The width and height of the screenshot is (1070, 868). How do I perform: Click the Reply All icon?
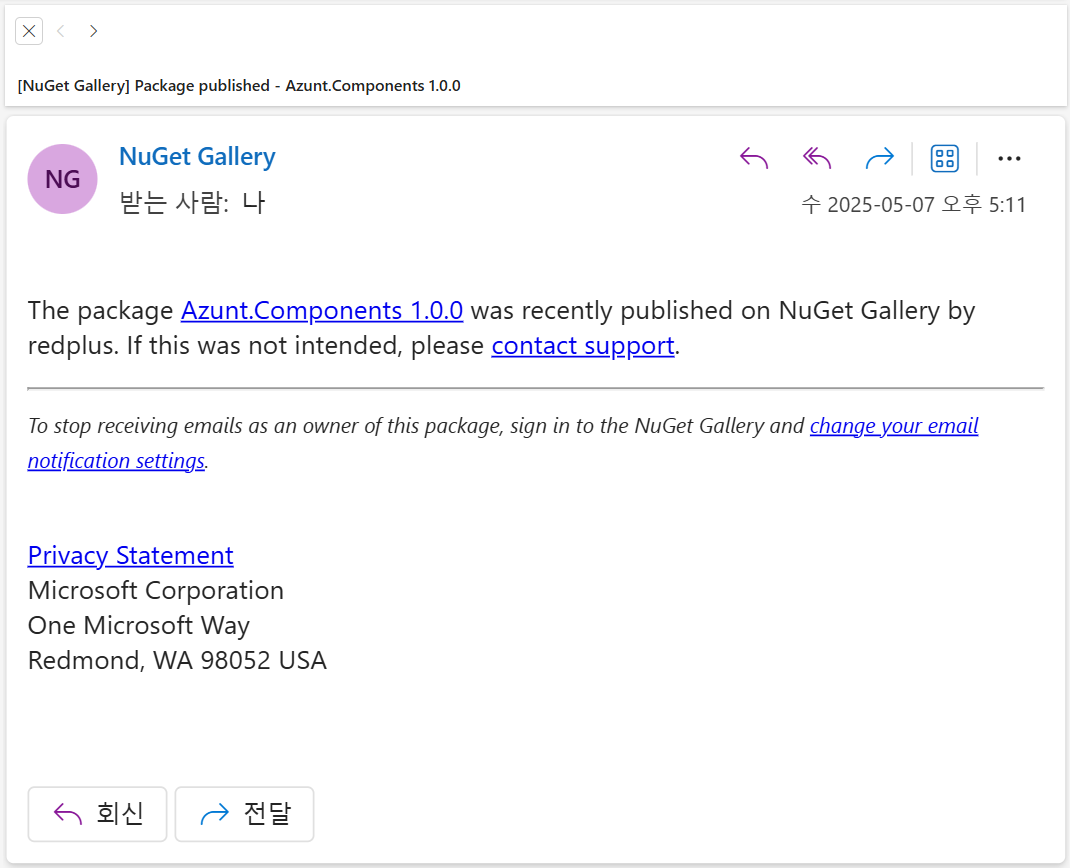816,158
